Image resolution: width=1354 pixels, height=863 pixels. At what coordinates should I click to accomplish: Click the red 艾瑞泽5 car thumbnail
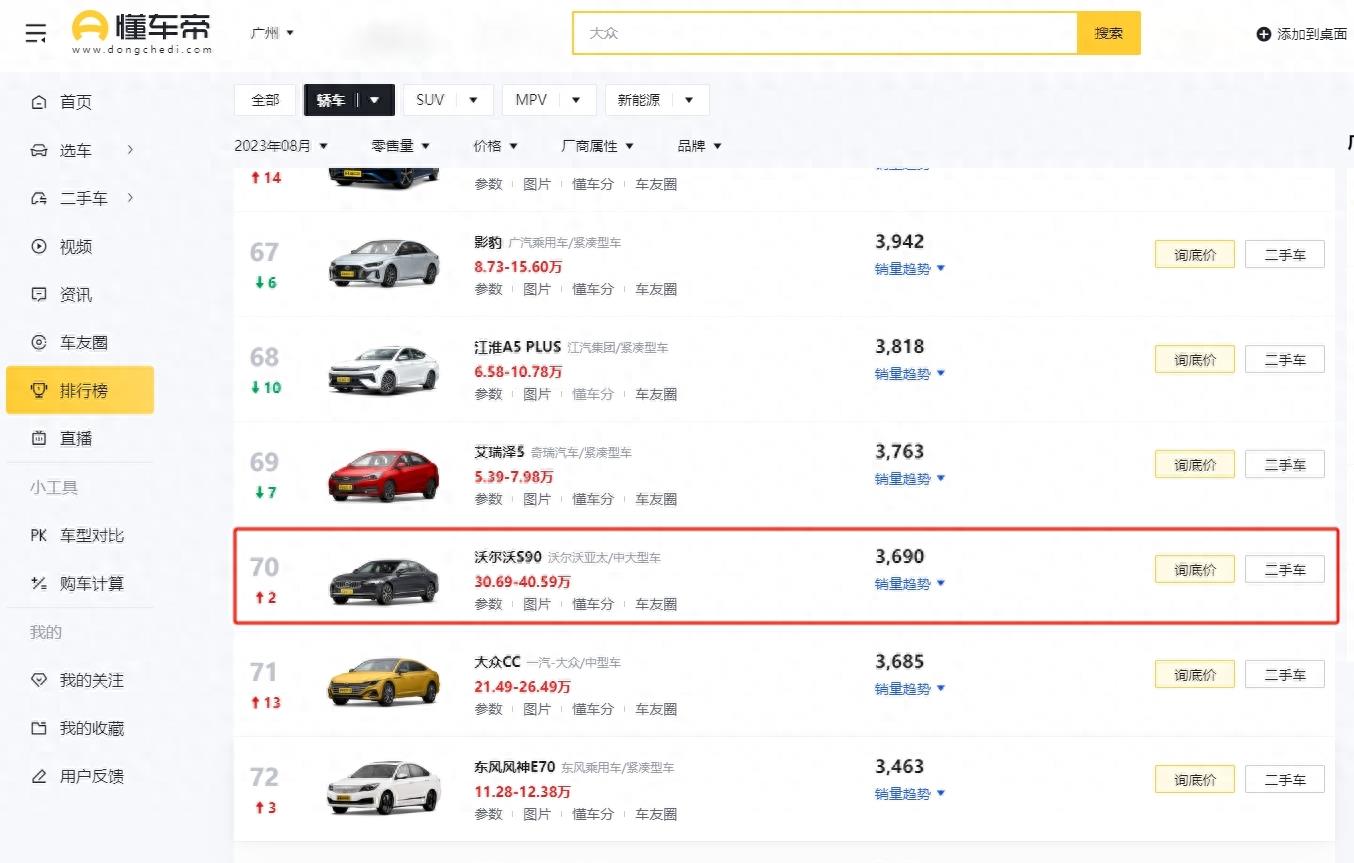[x=384, y=475]
